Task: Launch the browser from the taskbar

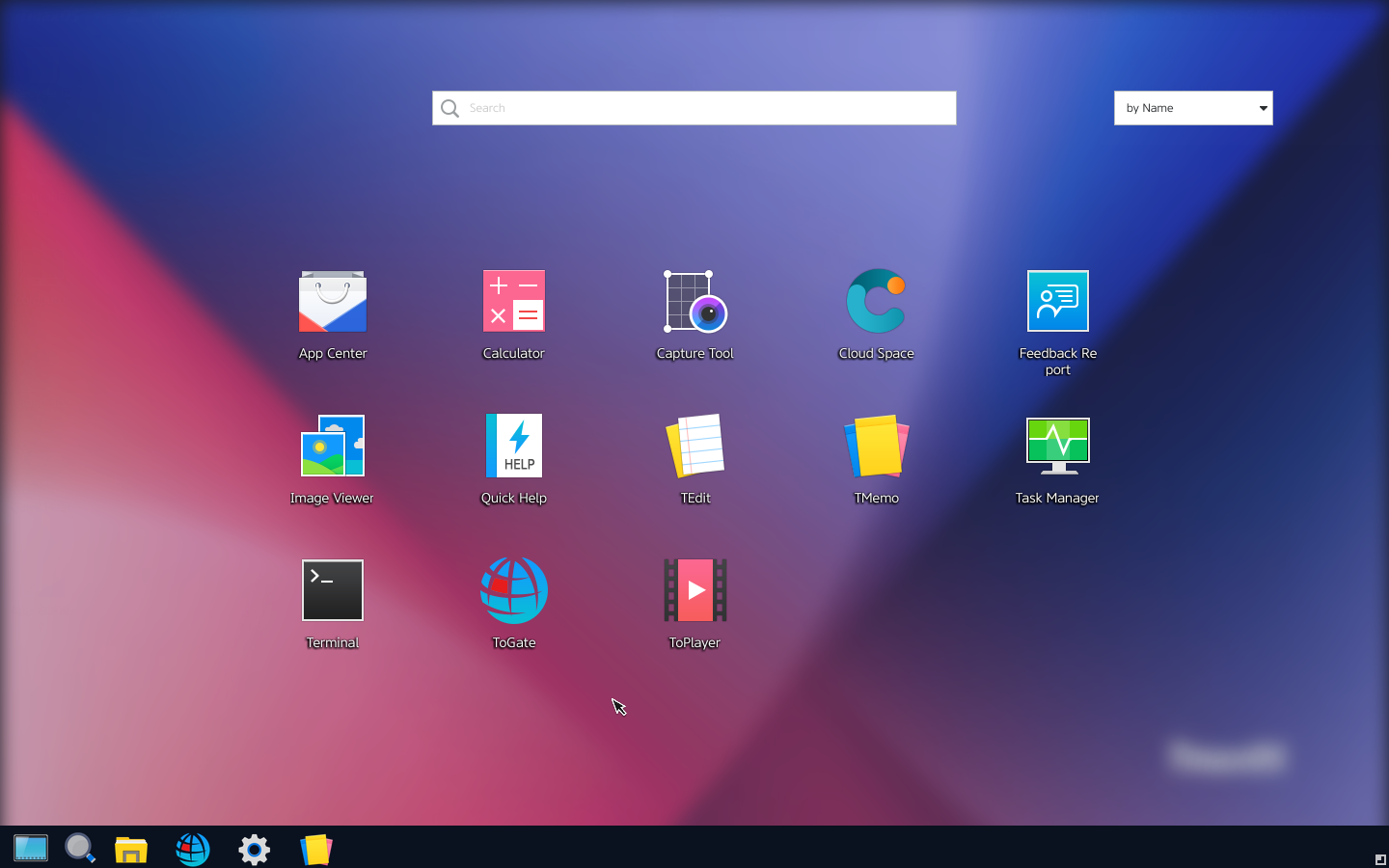Action: [192, 849]
